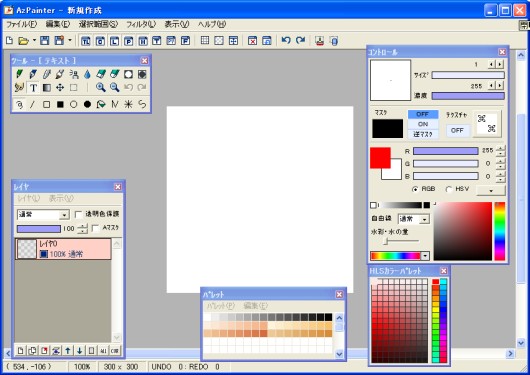
Task: Open the フィルタ menu
Action: pyautogui.click(x=141, y=24)
